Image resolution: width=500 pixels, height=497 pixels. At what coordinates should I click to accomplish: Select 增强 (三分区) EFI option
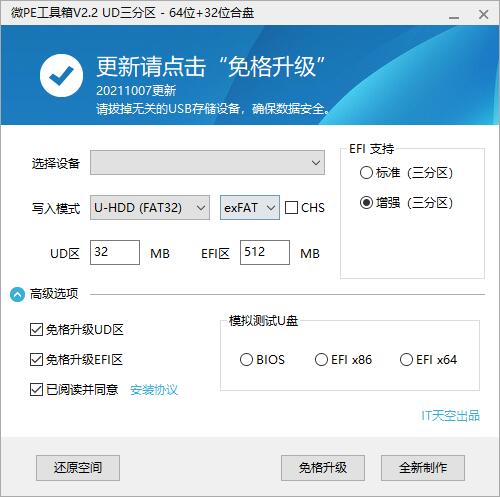(x=366, y=203)
